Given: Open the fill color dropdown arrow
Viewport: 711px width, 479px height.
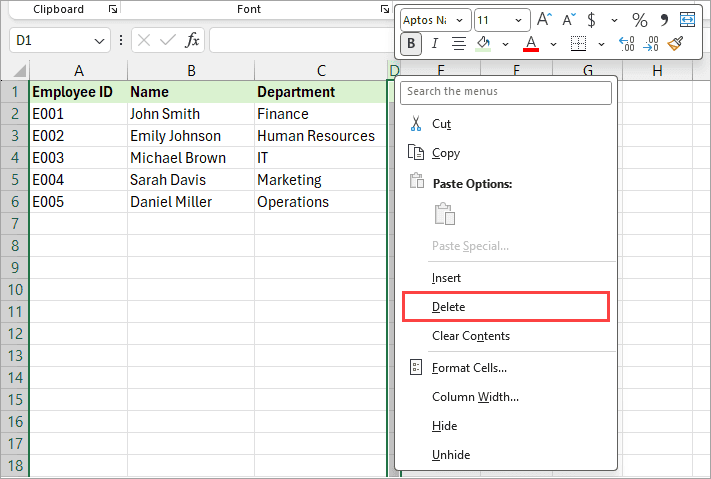Looking at the screenshot, I should [505, 44].
